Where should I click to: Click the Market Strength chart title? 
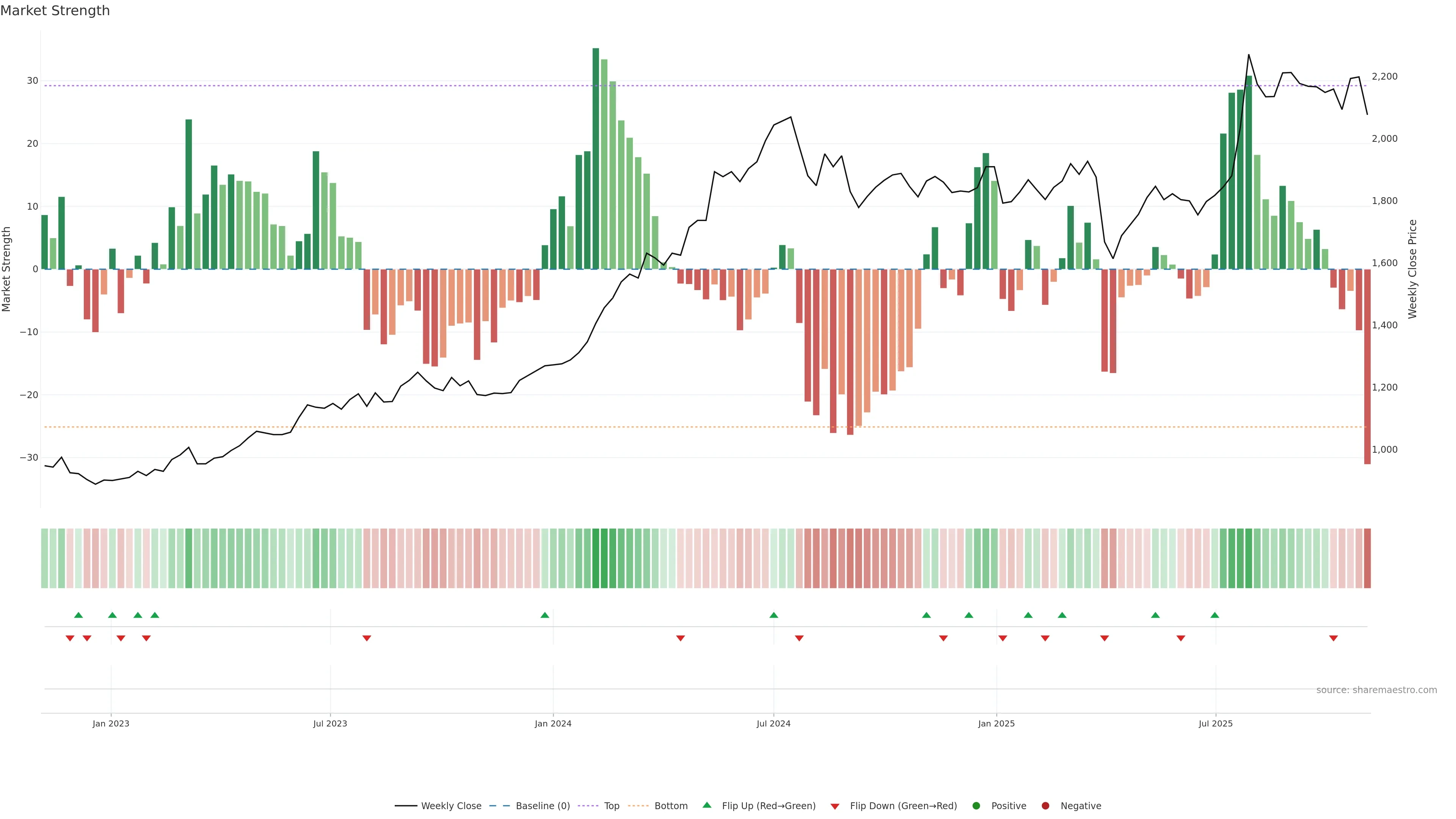(55, 11)
